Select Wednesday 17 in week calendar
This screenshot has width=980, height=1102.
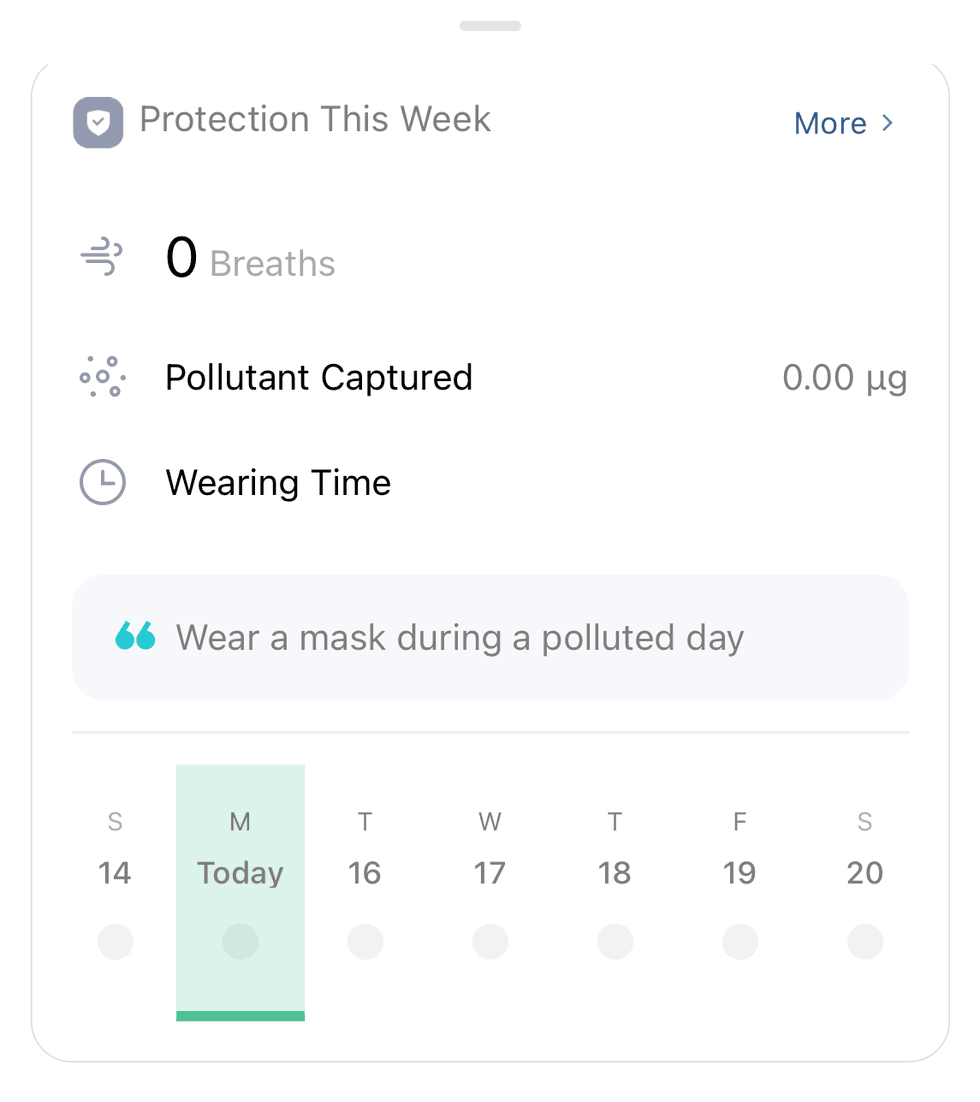pos(490,873)
